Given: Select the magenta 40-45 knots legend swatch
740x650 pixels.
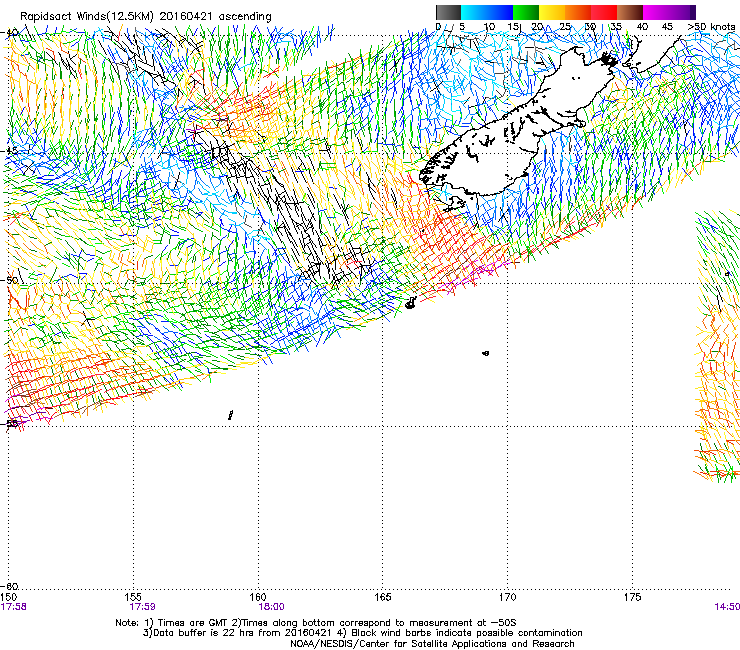Looking at the screenshot, I should tap(656, 12).
